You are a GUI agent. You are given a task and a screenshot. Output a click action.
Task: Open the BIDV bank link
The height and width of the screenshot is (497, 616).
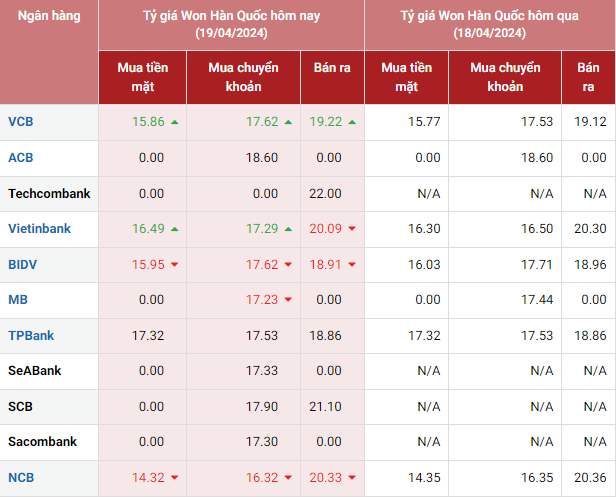click(x=22, y=265)
